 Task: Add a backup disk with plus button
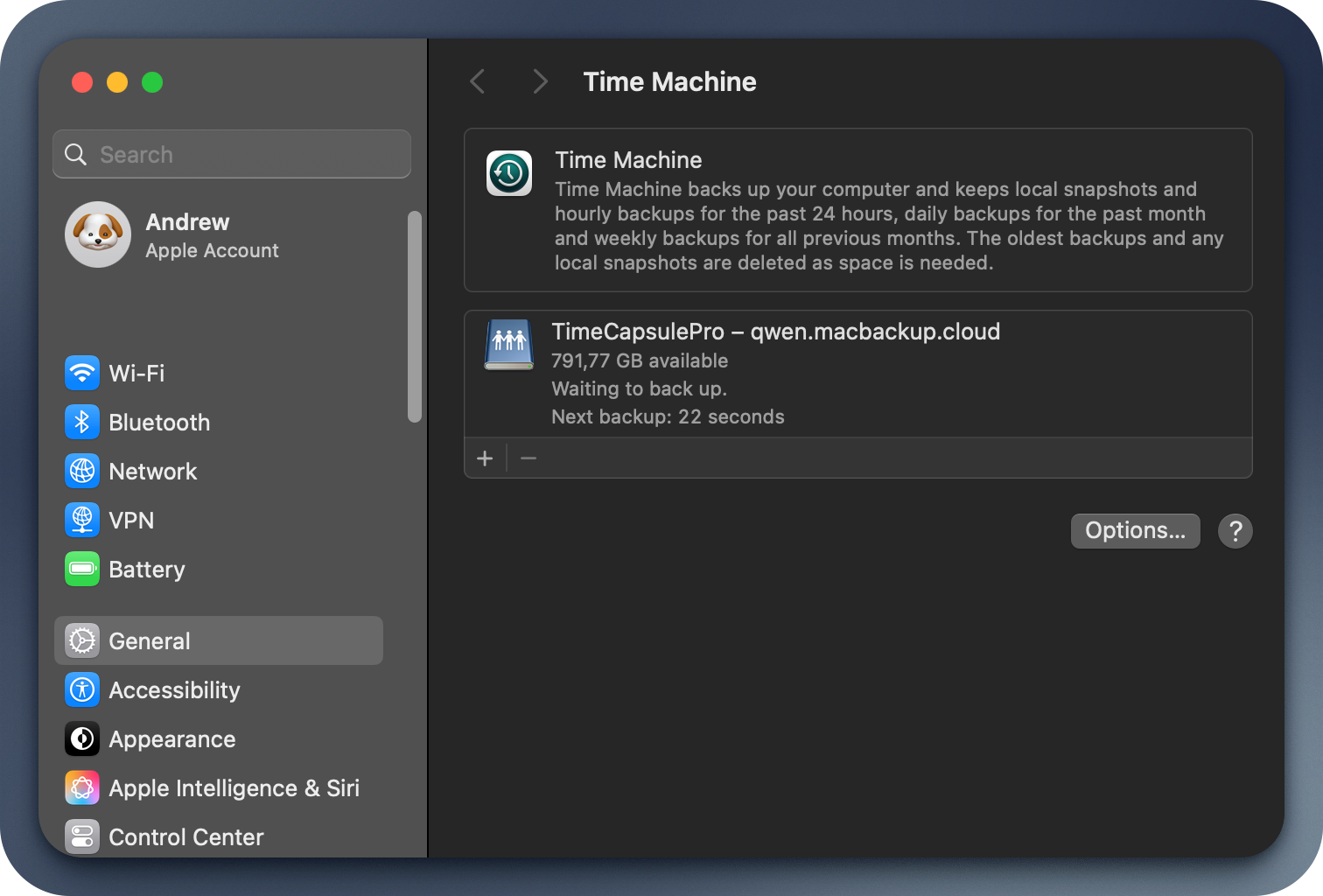tap(485, 458)
